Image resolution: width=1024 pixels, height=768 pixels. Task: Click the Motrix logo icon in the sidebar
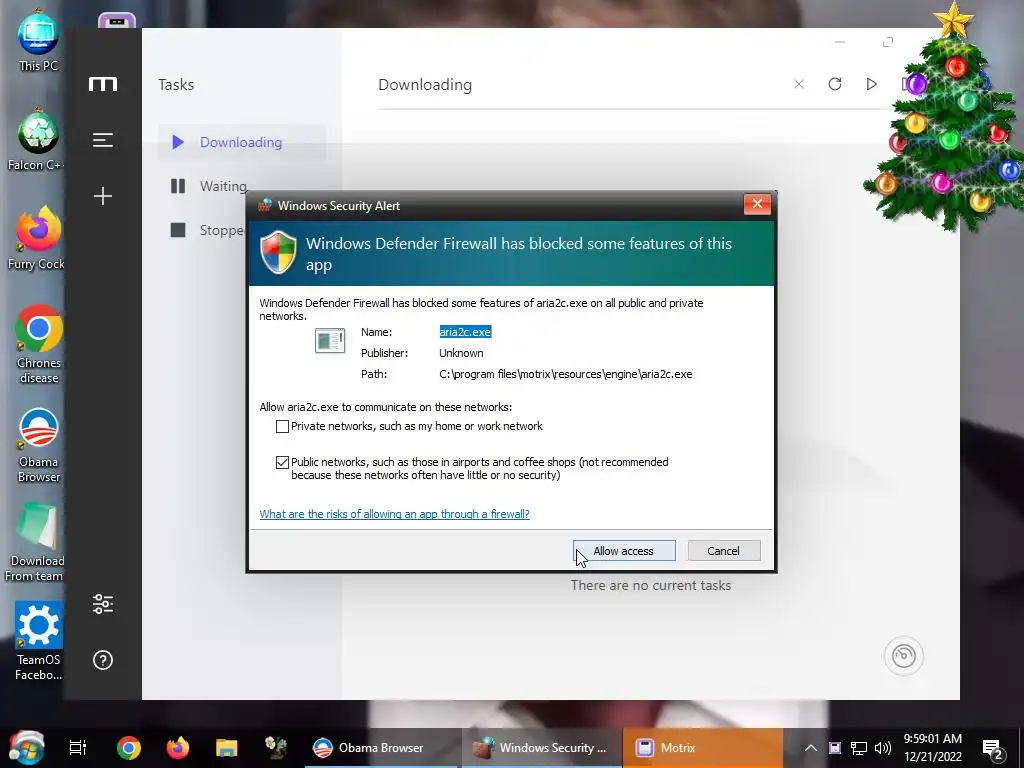103,84
